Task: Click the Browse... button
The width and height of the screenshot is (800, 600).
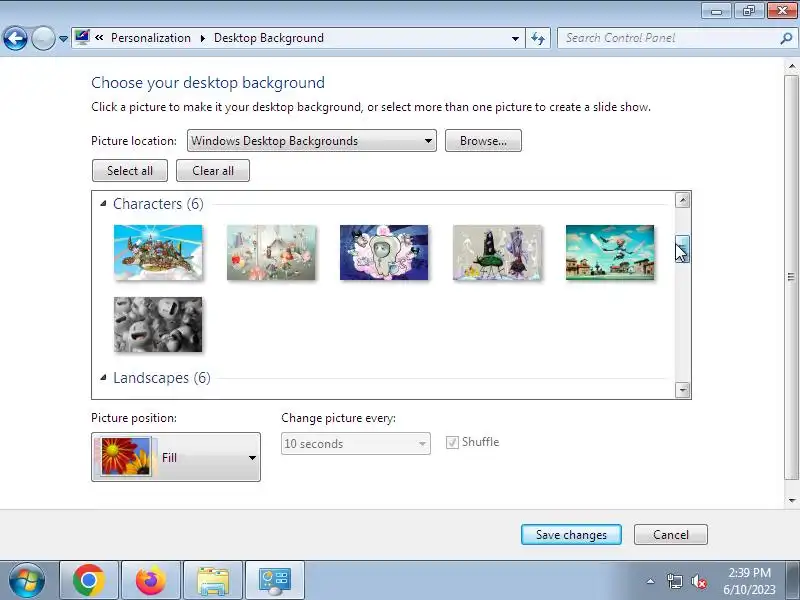Action: [483, 141]
